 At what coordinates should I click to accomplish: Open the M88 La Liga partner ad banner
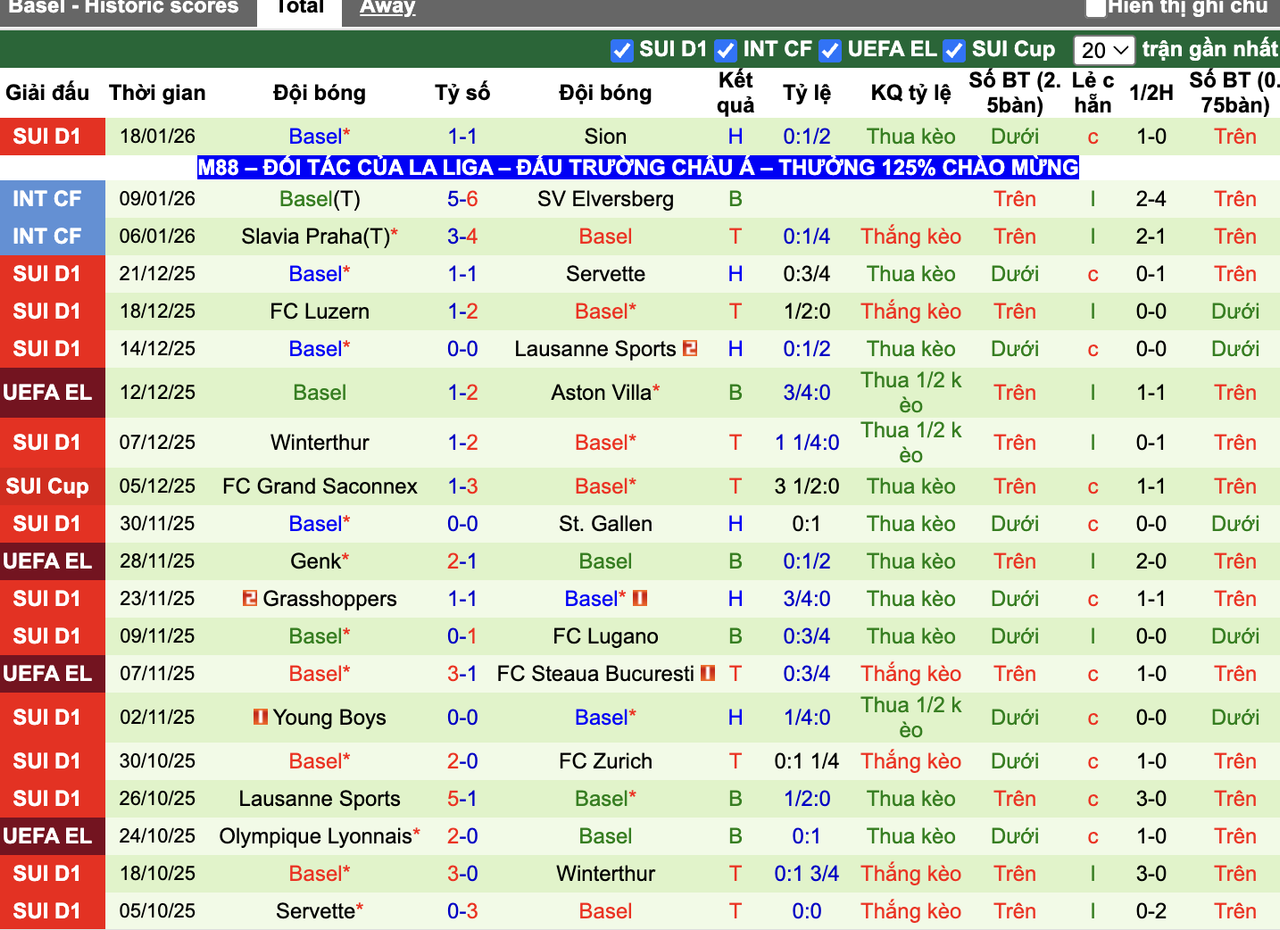point(638,167)
